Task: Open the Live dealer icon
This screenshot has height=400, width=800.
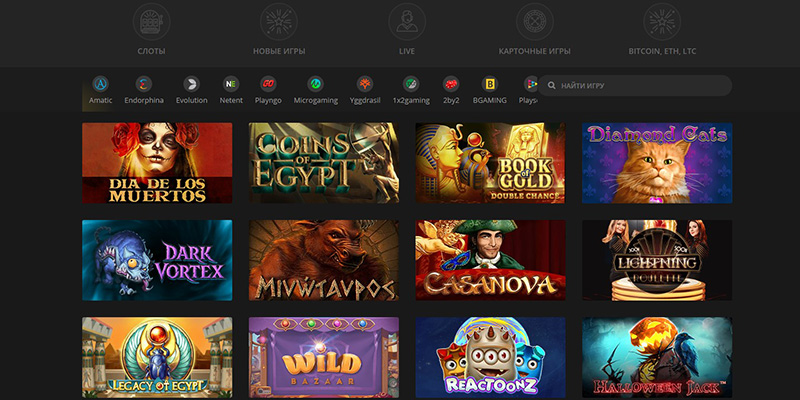Action: point(407,21)
